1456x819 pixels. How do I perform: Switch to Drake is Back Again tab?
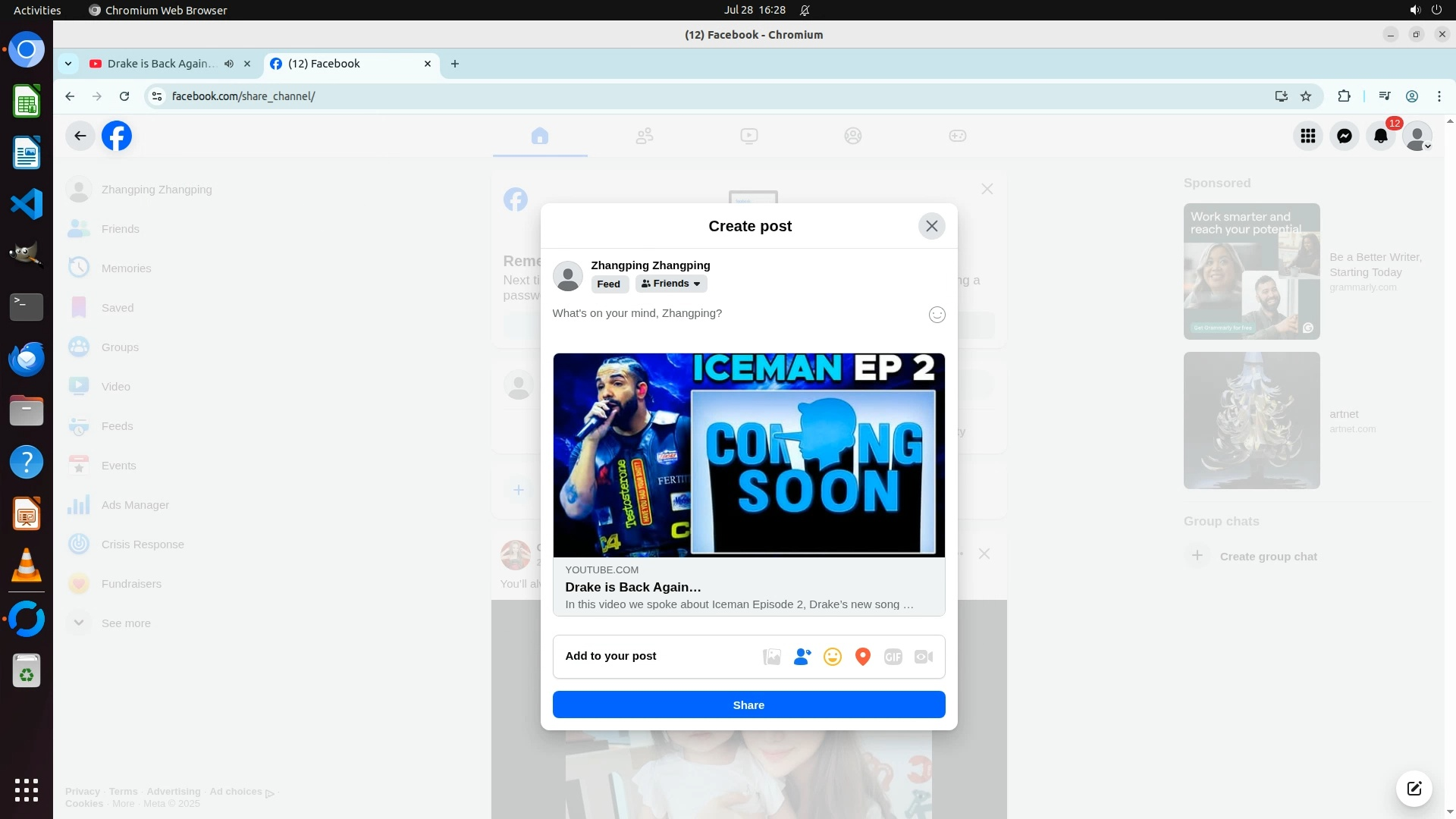point(161,64)
